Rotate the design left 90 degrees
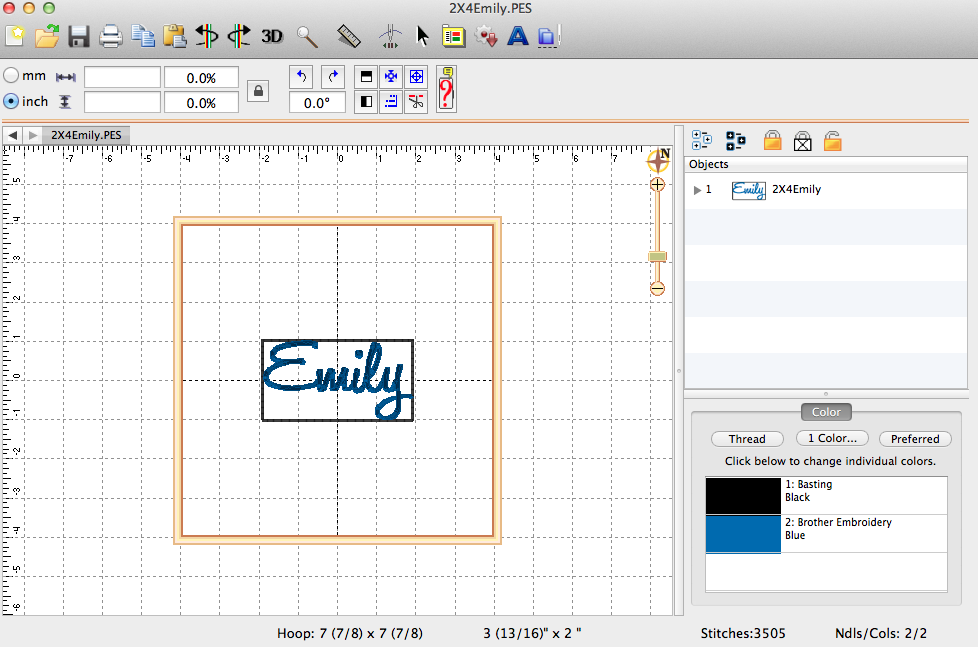 301,76
